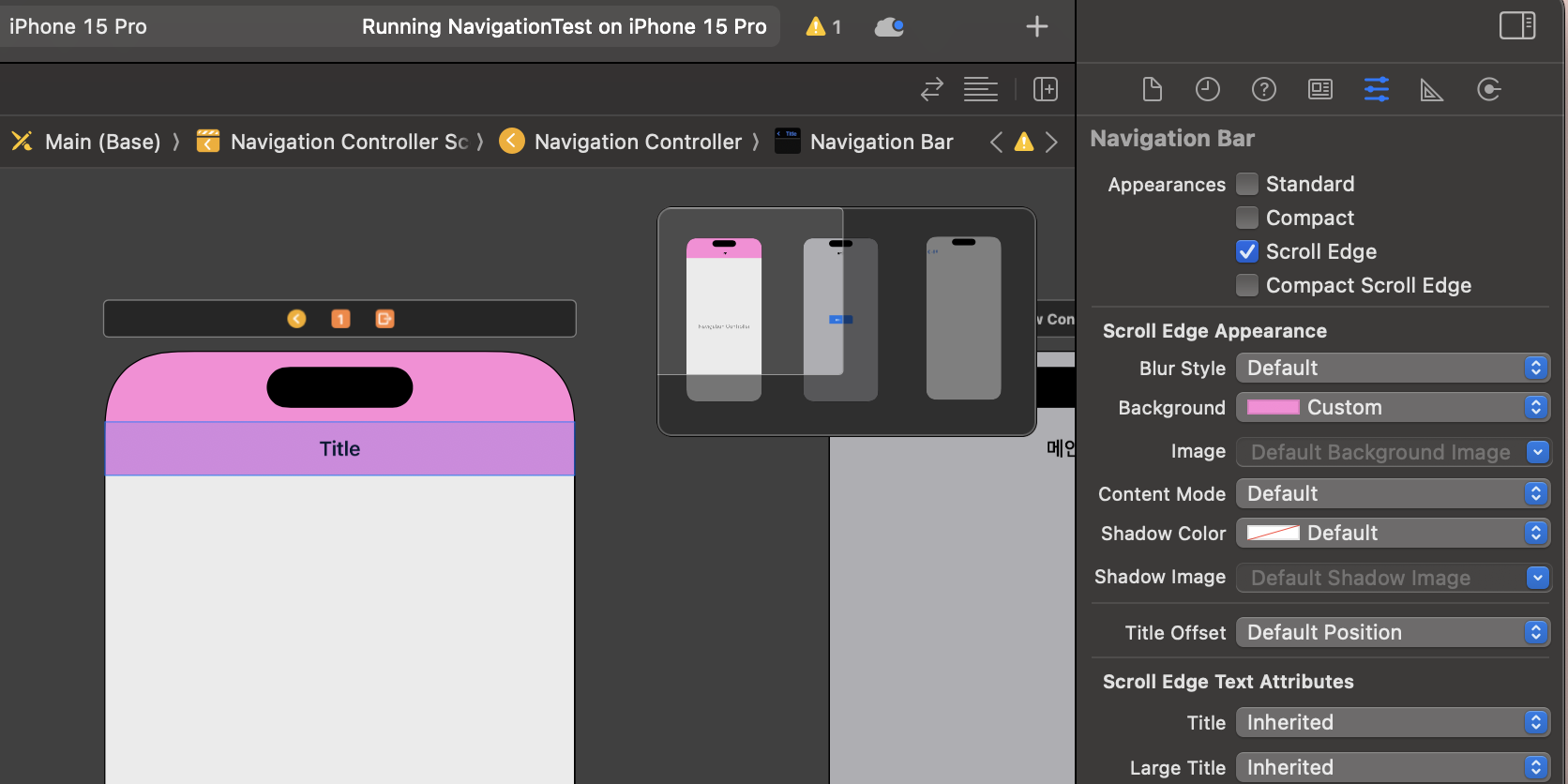Open the History inspector

pyautogui.click(x=1208, y=89)
